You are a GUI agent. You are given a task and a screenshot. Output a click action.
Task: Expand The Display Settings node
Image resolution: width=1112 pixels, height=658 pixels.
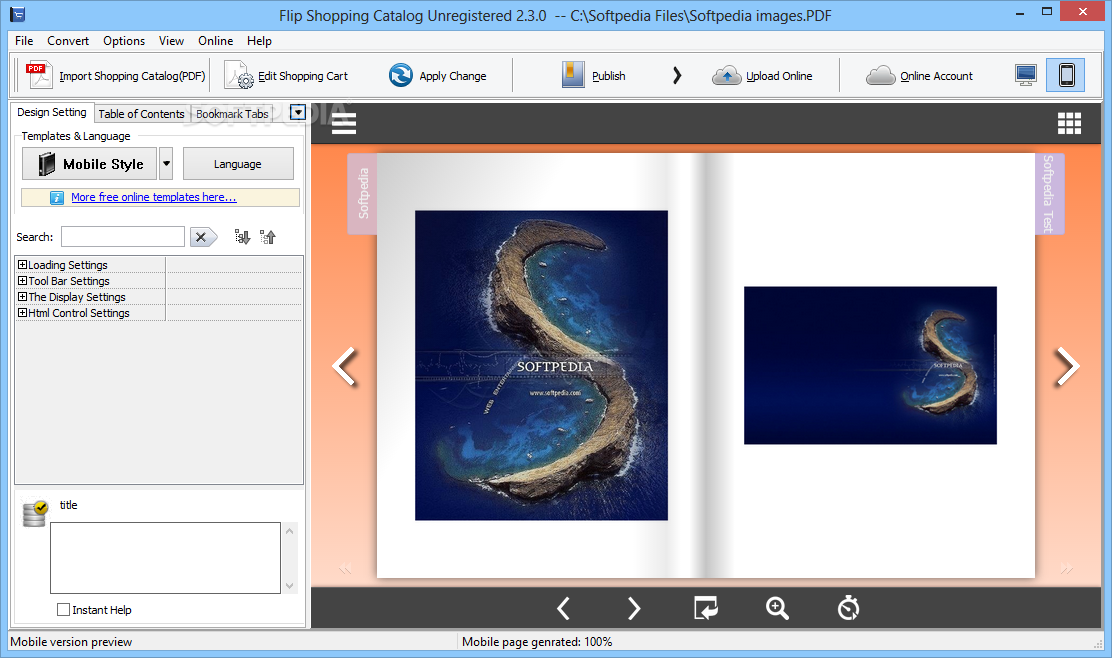[22, 296]
